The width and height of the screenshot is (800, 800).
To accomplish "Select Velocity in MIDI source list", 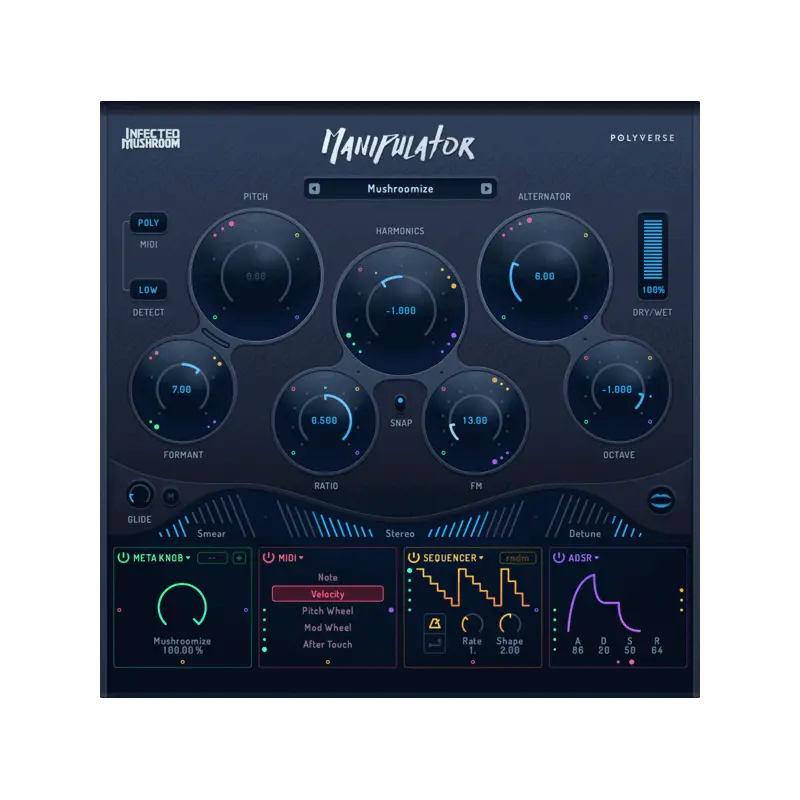I will coord(328,594).
